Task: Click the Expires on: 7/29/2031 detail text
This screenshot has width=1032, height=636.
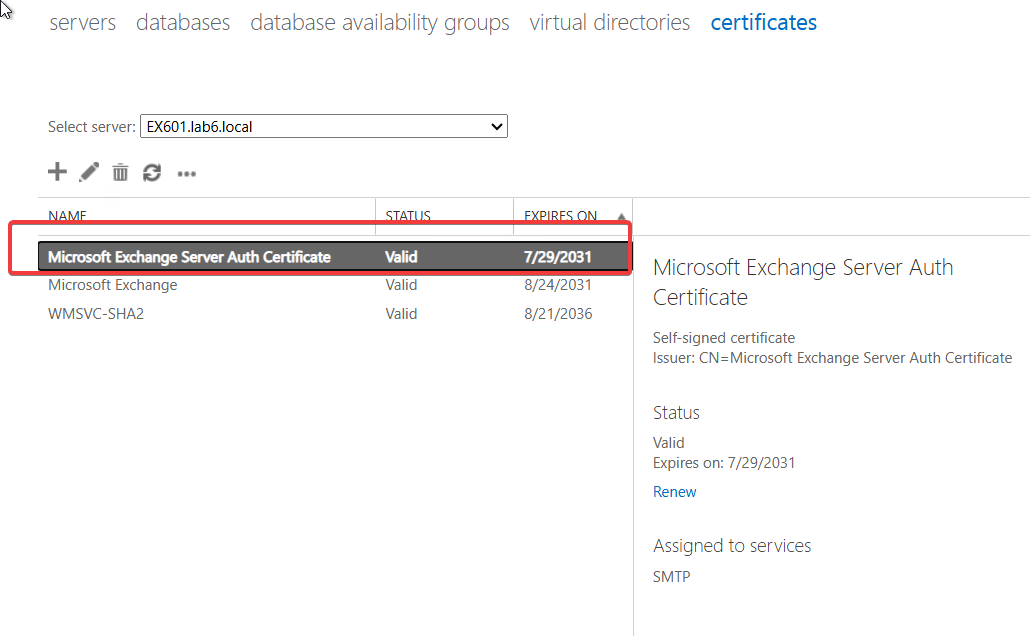Action: pyautogui.click(x=723, y=463)
